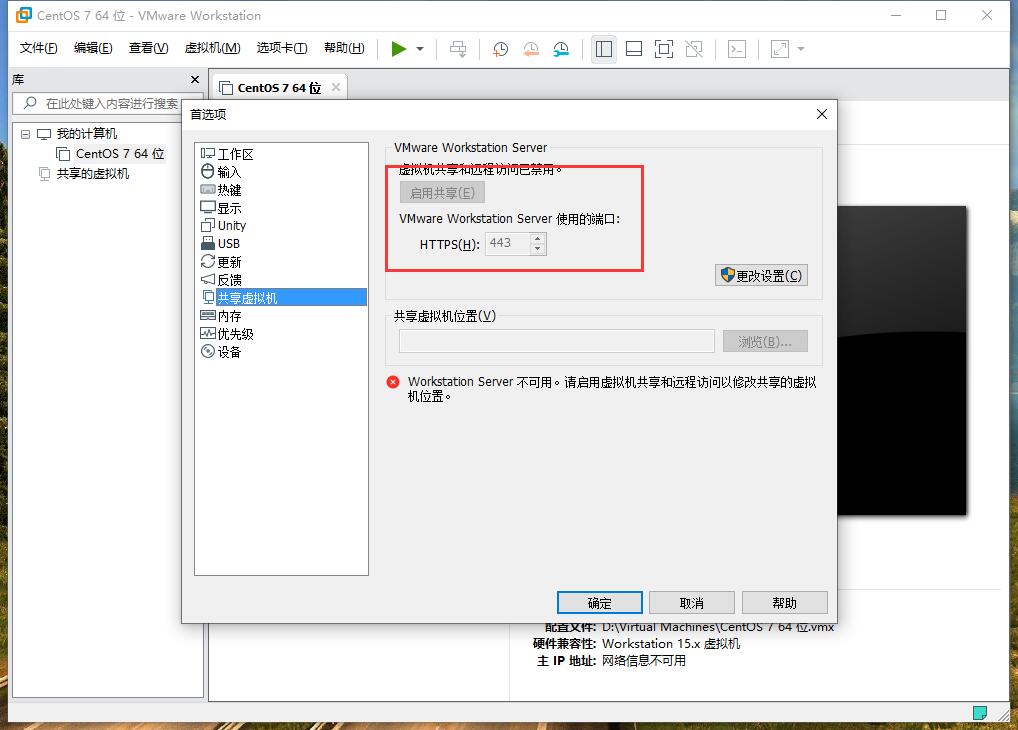
Task: Select 反馈 in preferences list
Action: coord(229,280)
